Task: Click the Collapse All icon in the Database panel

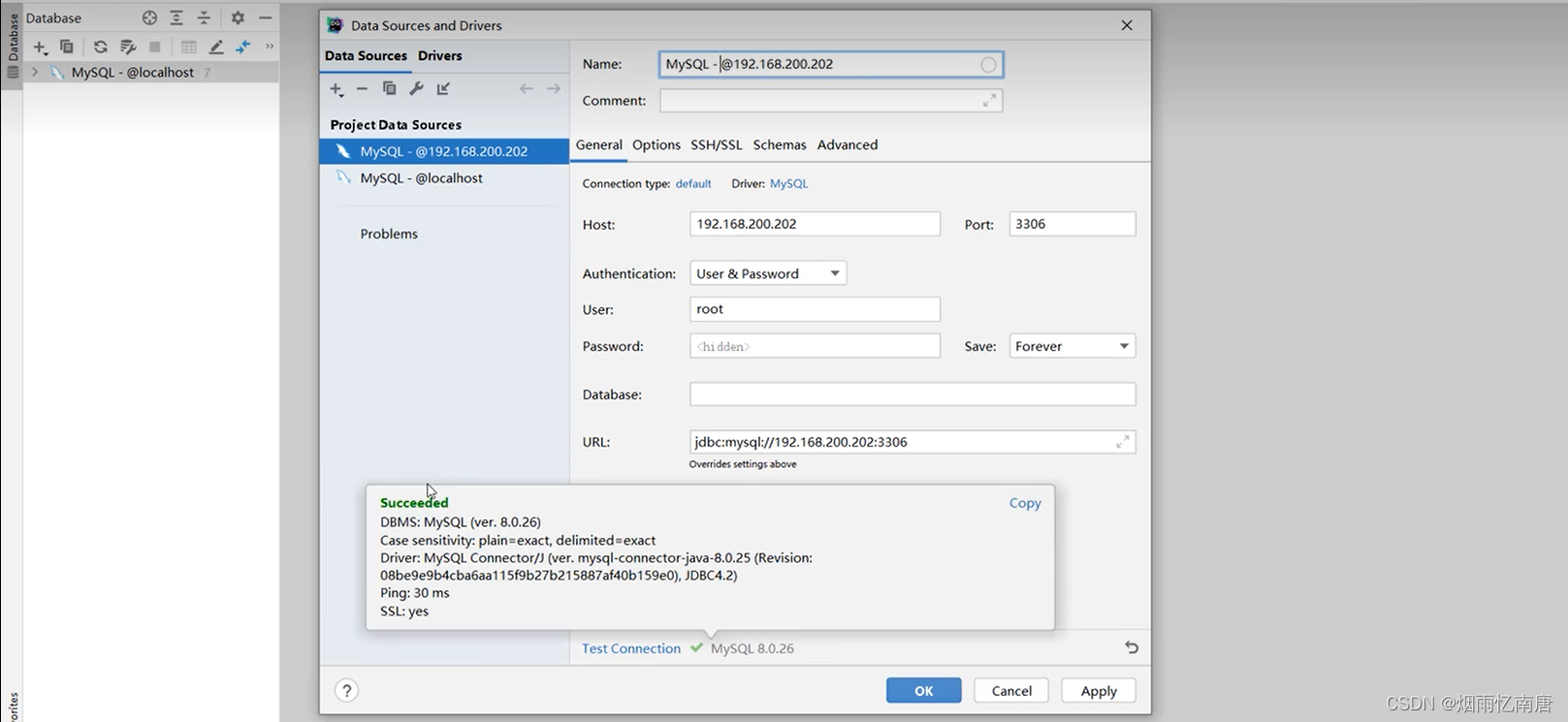Action: [204, 17]
